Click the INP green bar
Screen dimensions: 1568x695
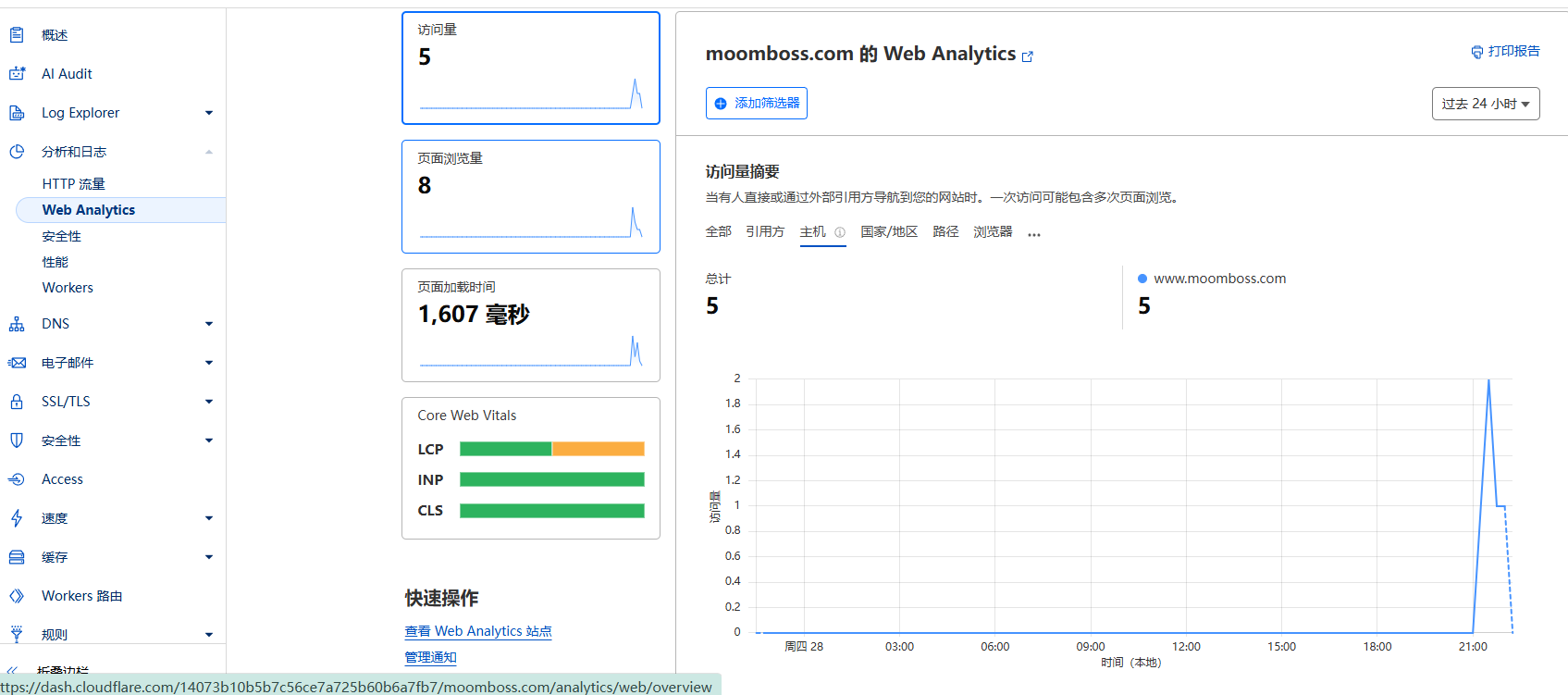pyautogui.click(x=552, y=479)
